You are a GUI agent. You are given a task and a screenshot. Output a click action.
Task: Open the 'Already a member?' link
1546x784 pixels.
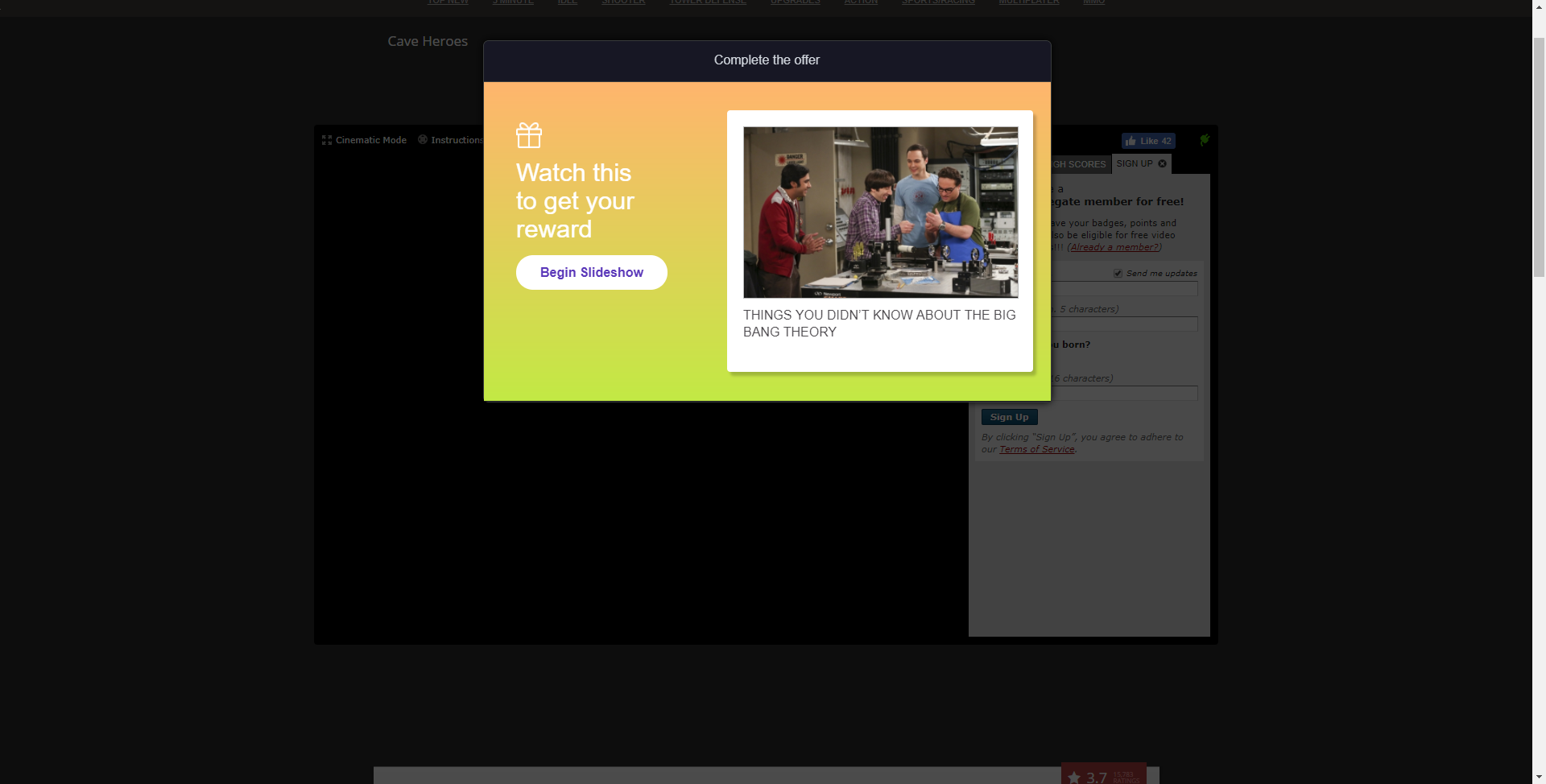point(1114,247)
